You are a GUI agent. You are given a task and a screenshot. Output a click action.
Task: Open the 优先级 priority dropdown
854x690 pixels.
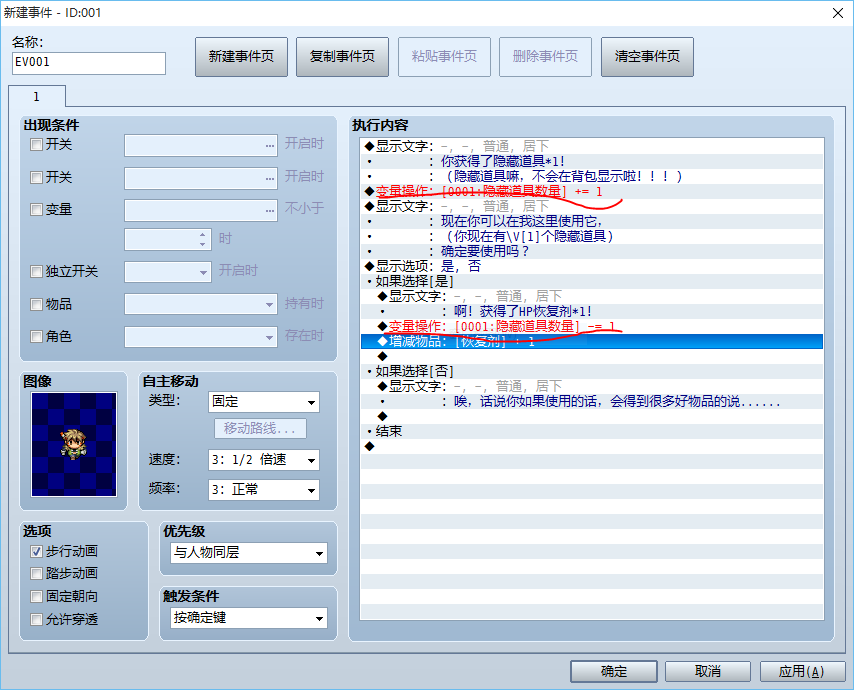[249, 553]
